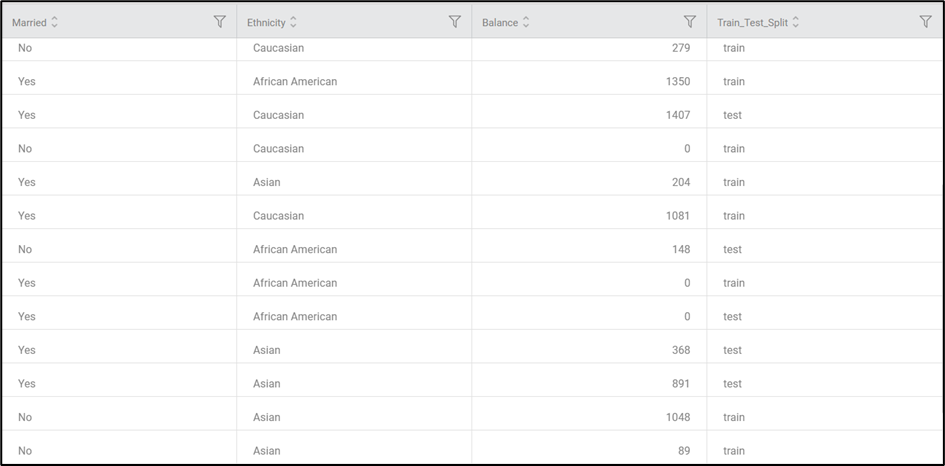The image size is (945, 466).
Task: Click the balance 1048 cell
Action: pos(678,417)
